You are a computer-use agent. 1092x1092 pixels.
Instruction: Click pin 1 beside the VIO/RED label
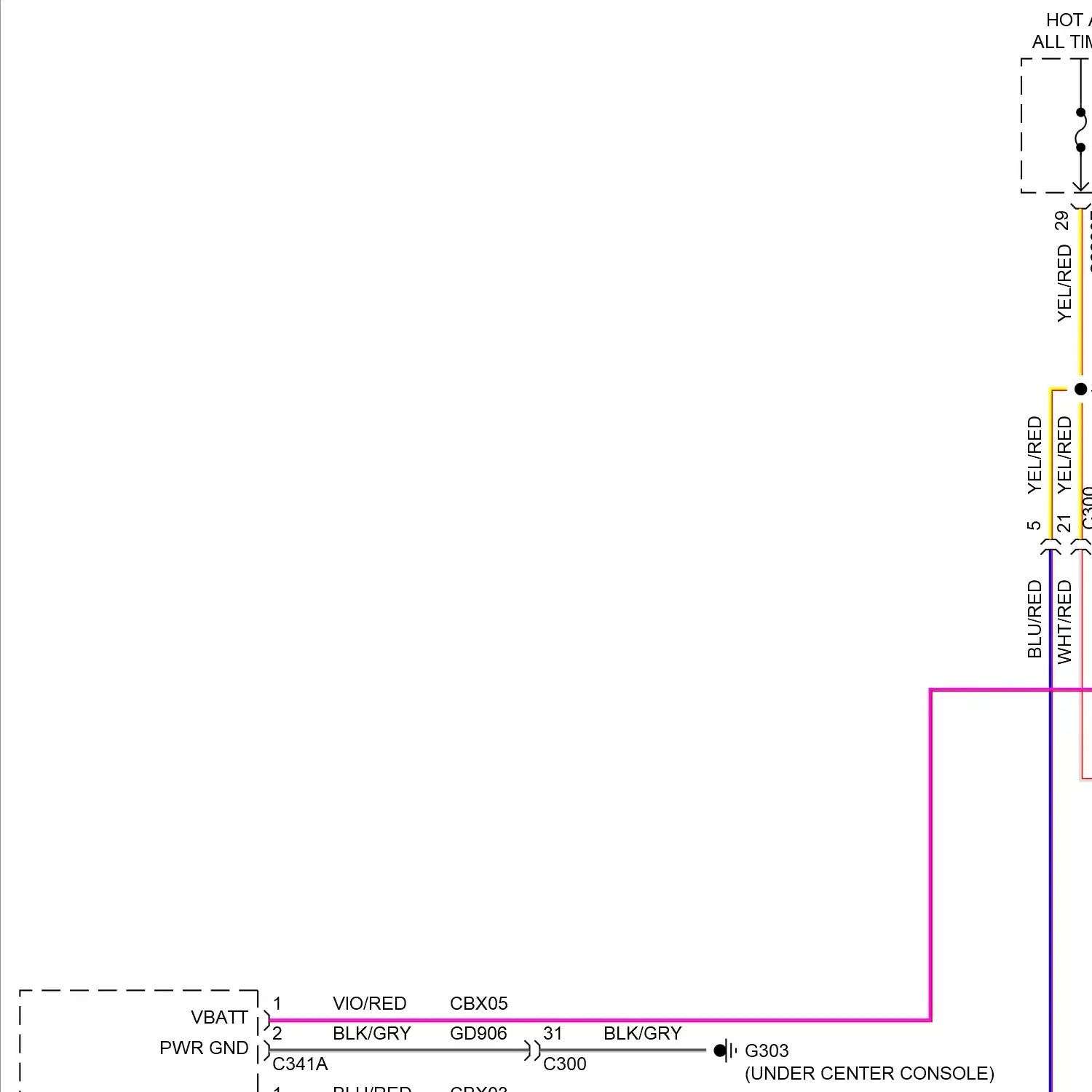click(x=277, y=1003)
